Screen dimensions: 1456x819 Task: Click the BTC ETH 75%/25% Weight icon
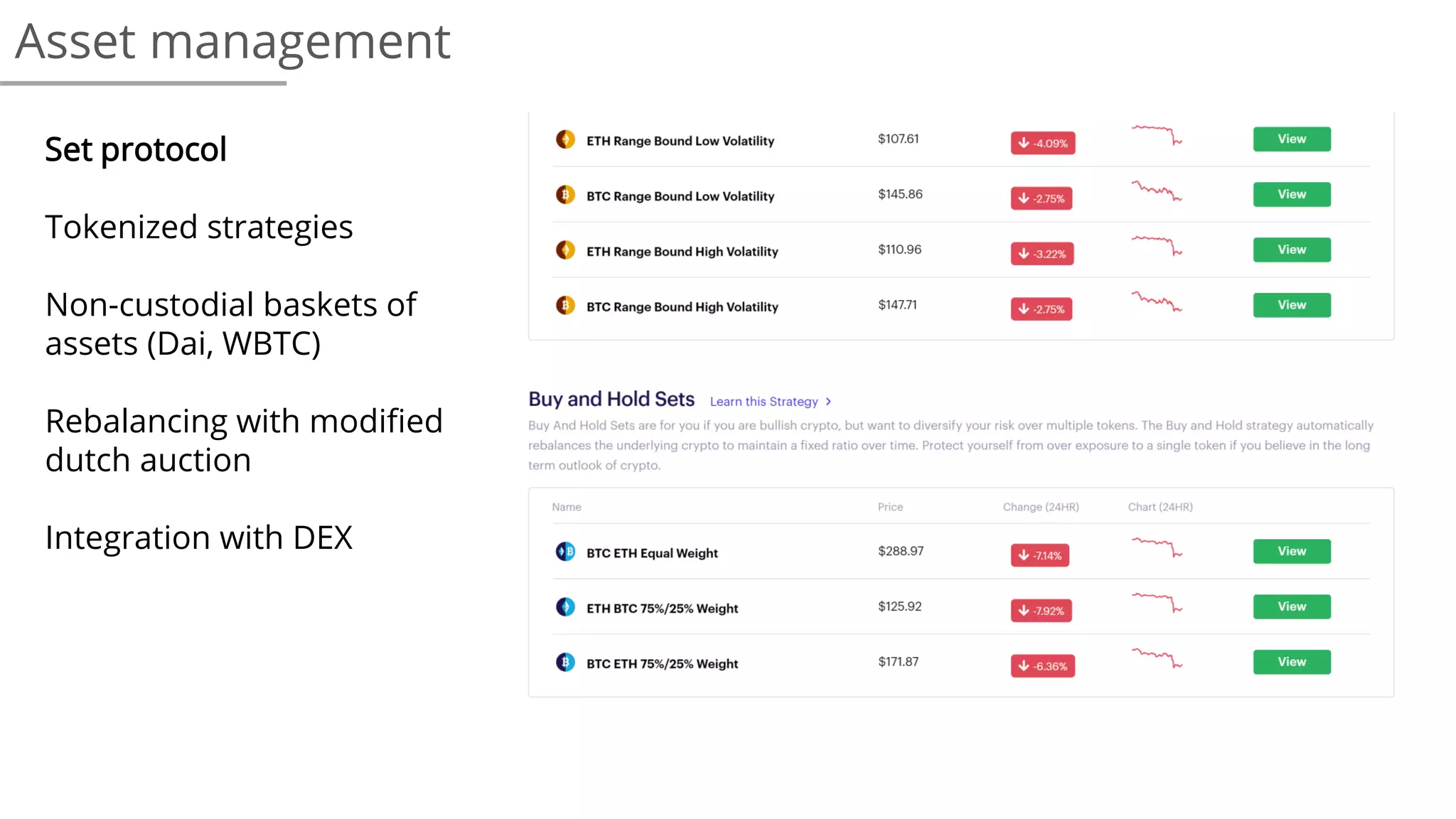coord(565,663)
